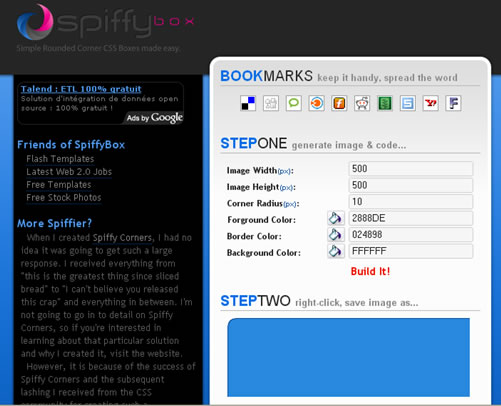
Task: Share on Reddit using the alien icon
Action: click(362, 103)
